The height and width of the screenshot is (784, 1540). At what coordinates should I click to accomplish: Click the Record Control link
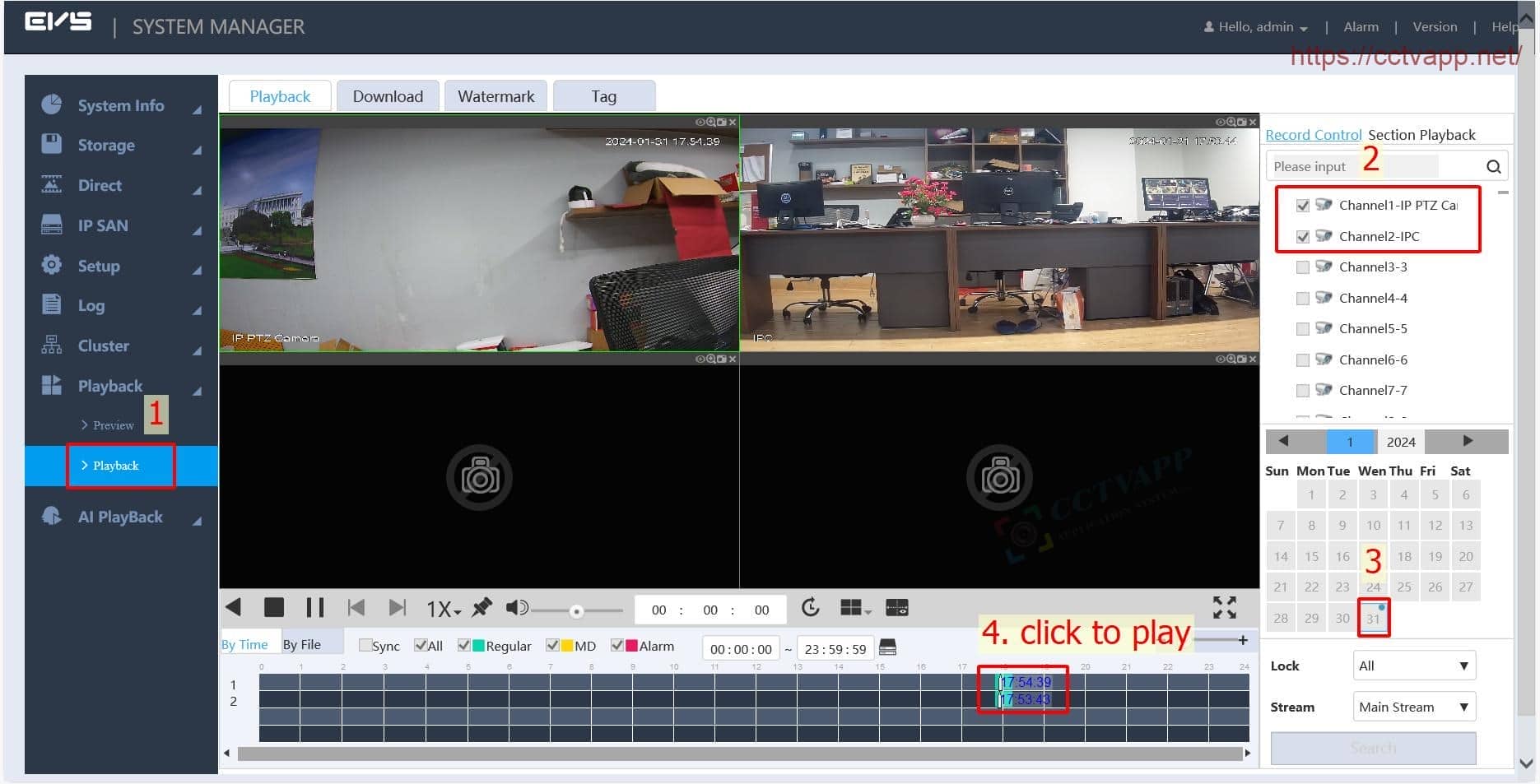1313,135
